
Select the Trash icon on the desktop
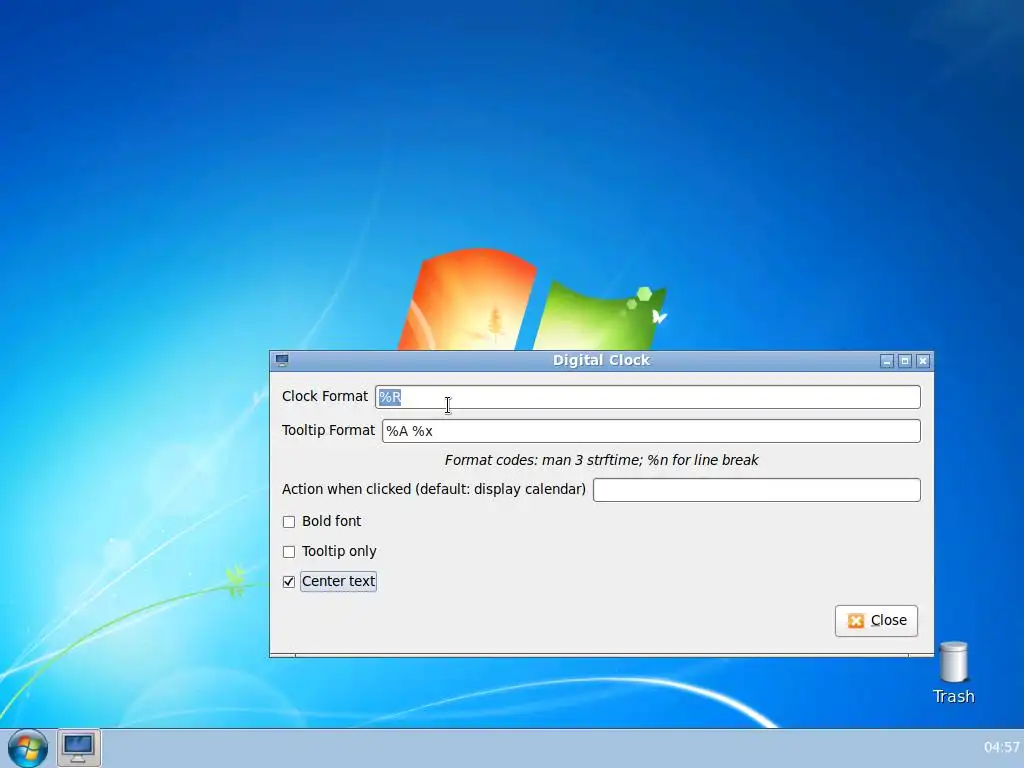[953, 673]
